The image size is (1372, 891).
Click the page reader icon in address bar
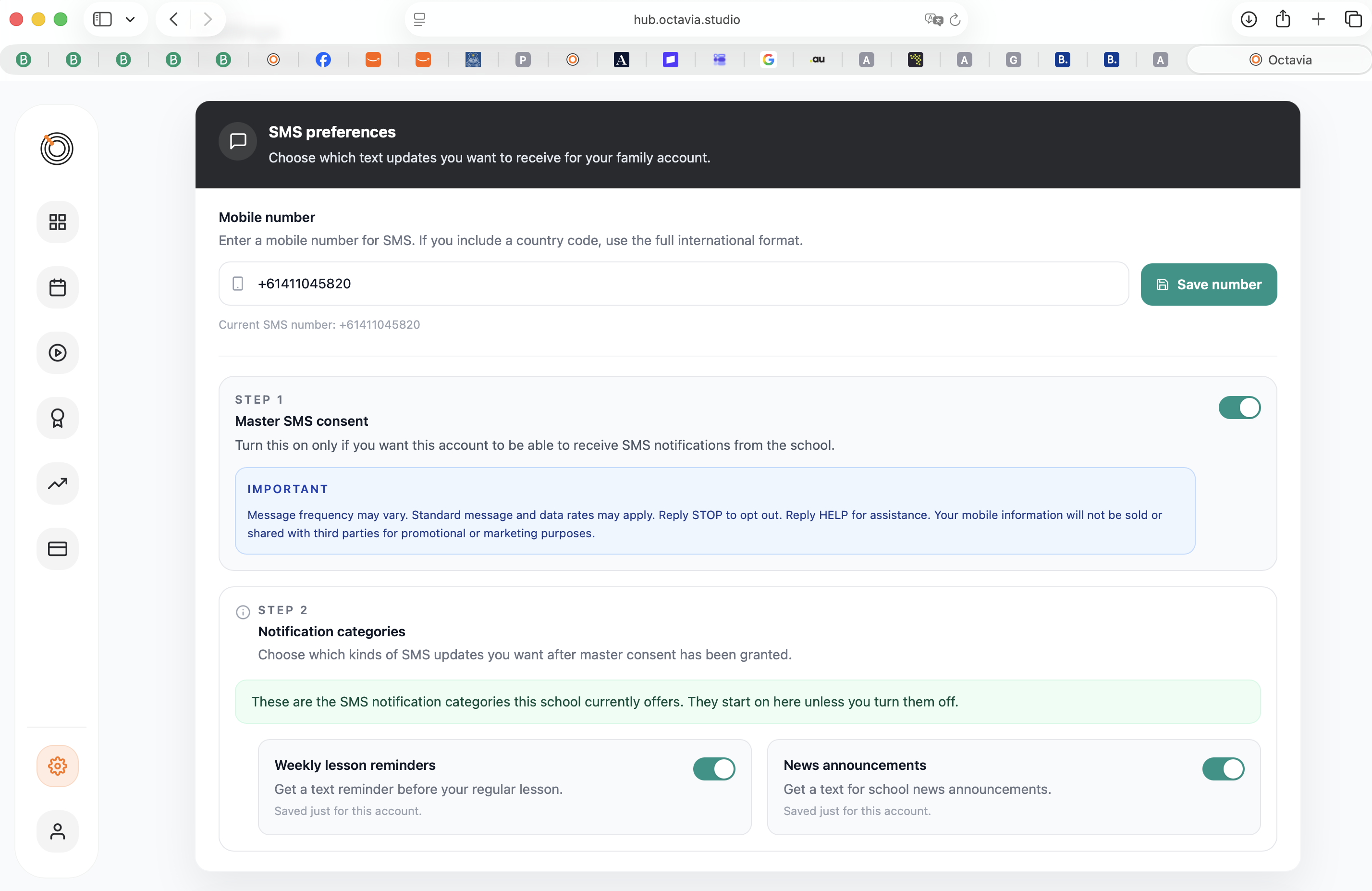(419, 20)
